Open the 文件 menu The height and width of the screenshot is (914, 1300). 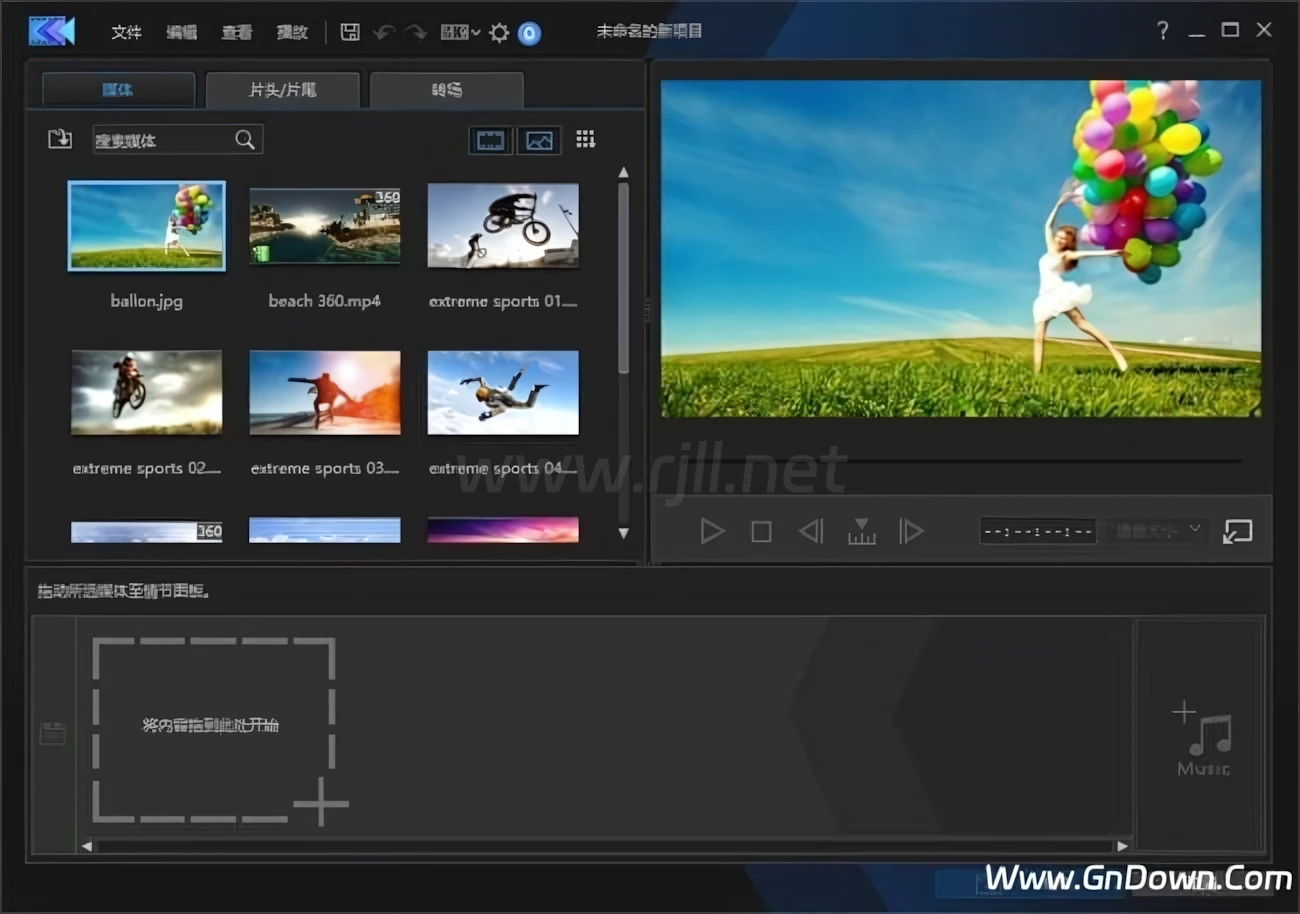(x=126, y=32)
